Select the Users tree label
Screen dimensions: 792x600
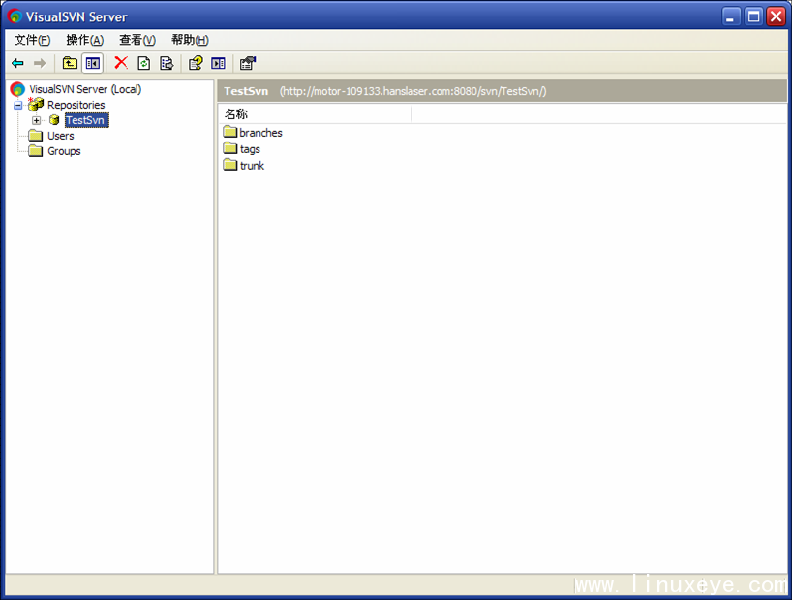[61, 136]
